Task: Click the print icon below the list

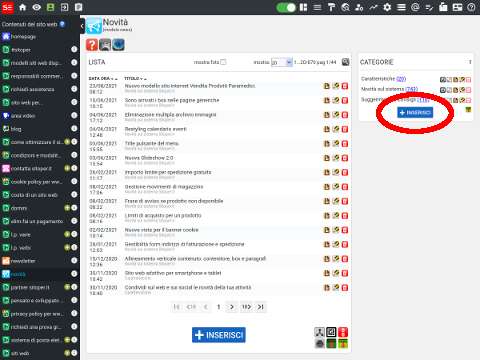Action: pyautogui.click(x=320, y=343)
